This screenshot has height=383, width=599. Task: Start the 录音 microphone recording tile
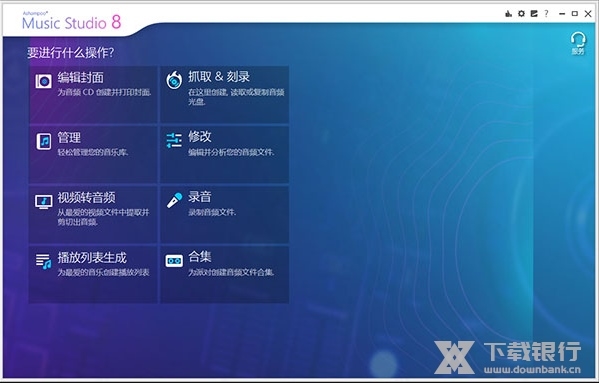224,214
